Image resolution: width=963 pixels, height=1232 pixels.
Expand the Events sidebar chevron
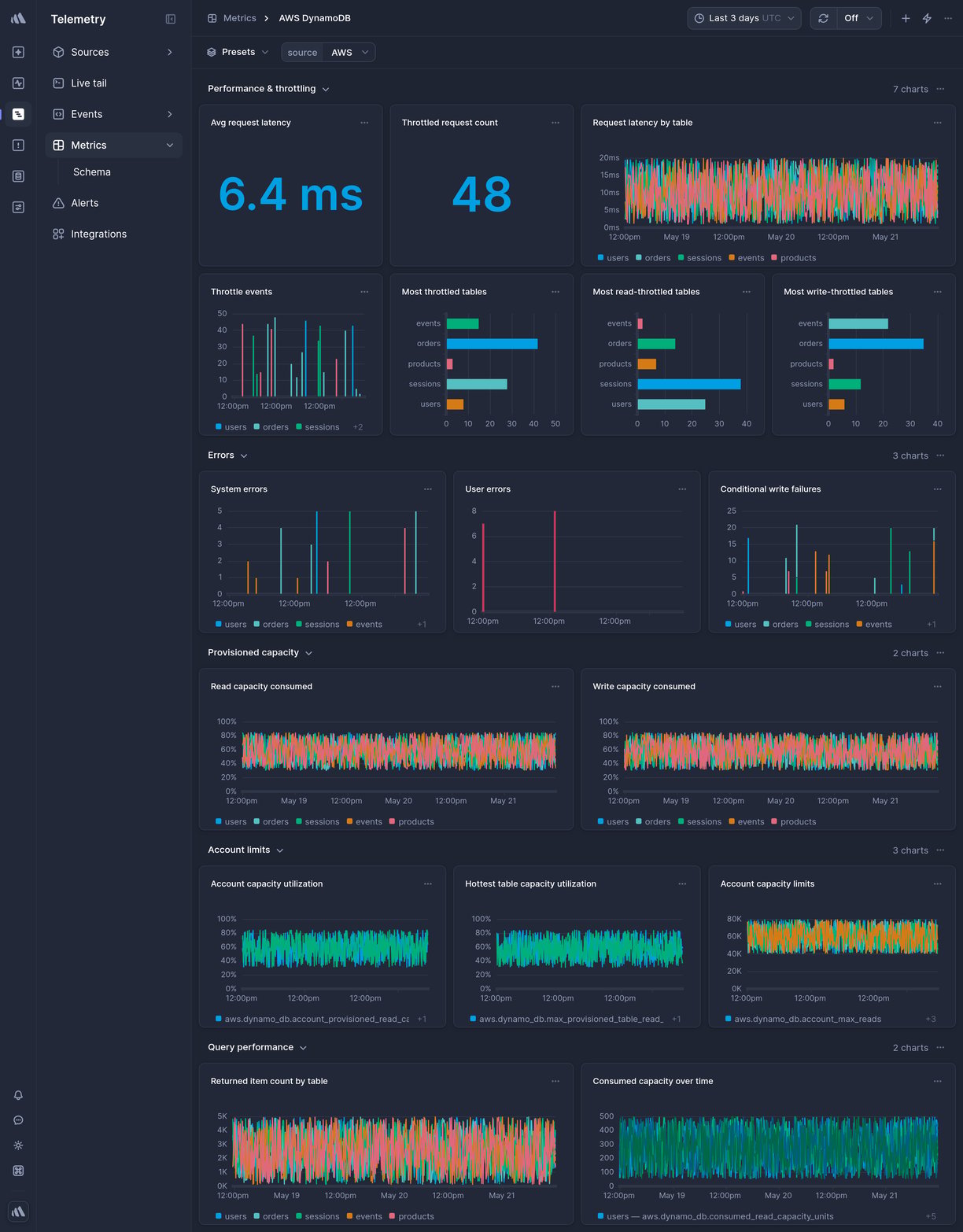point(169,114)
